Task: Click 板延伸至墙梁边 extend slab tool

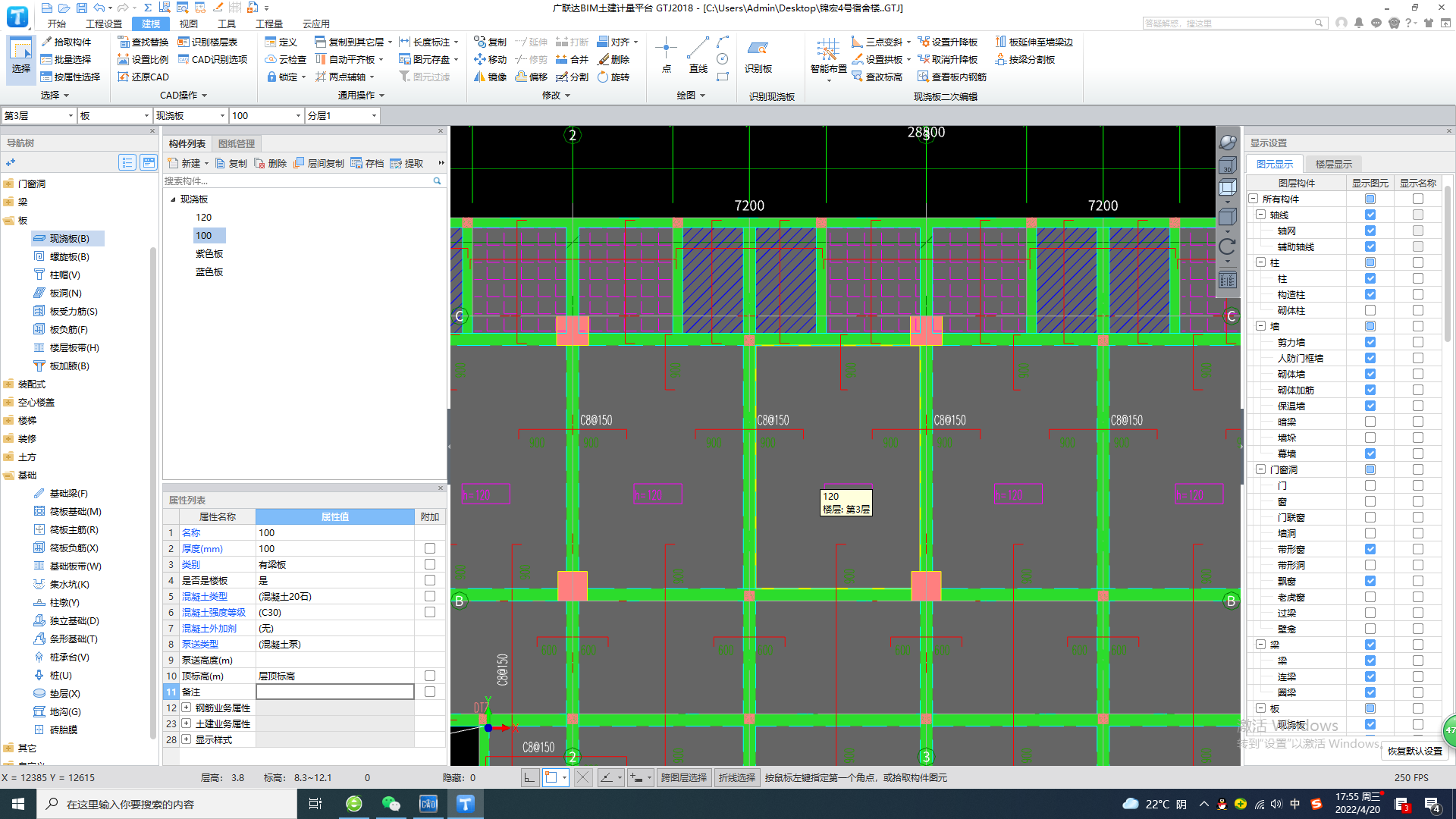Action: tap(1034, 42)
